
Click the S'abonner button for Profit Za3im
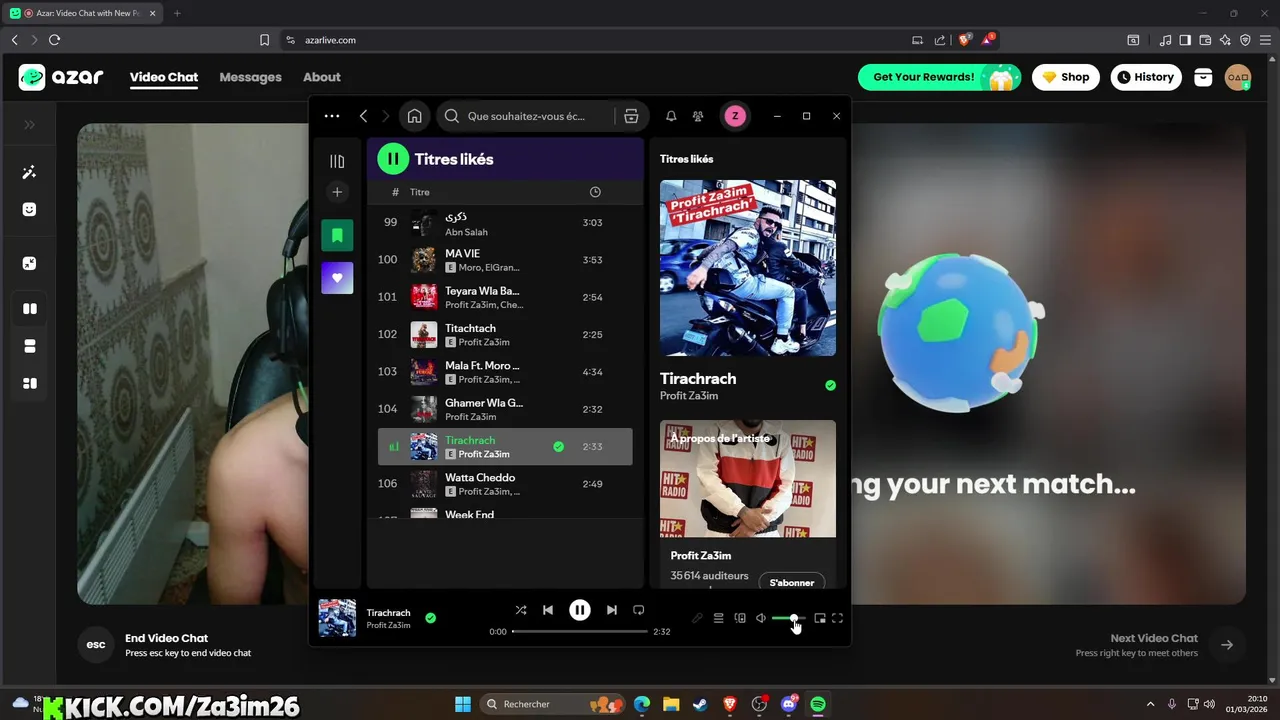pos(791,582)
